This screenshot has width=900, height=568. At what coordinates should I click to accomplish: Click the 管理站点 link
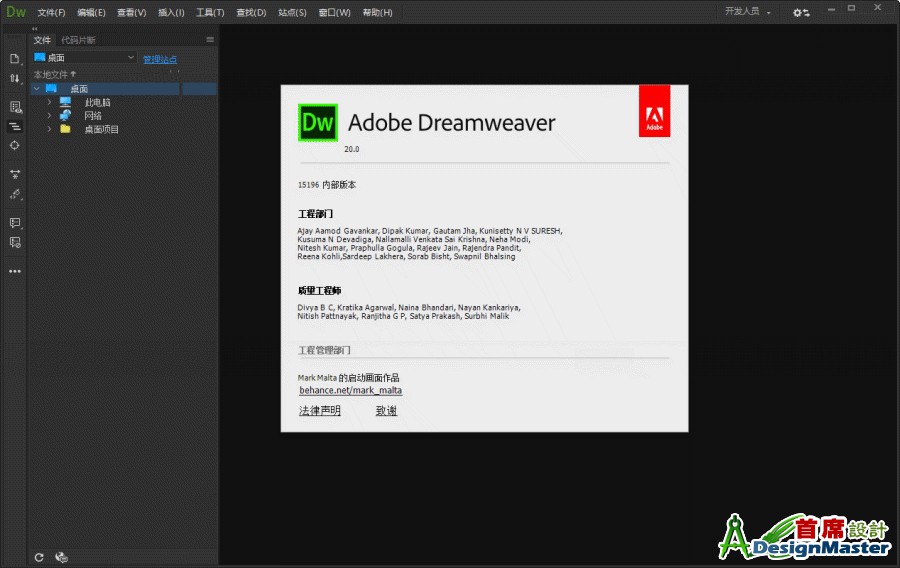tap(160, 59)
